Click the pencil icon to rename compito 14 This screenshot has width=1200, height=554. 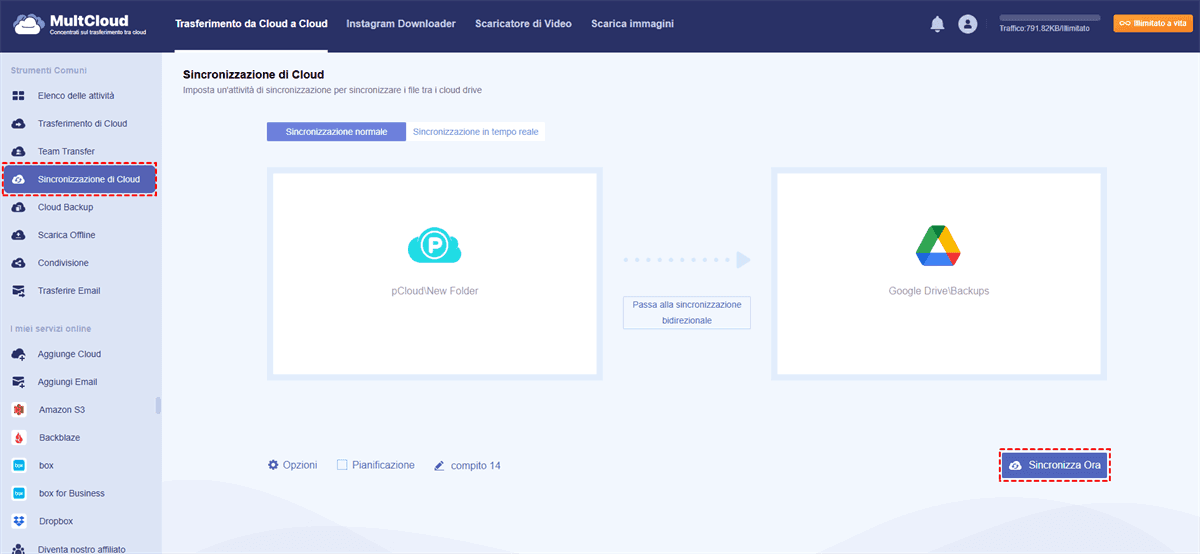point(439,466)
